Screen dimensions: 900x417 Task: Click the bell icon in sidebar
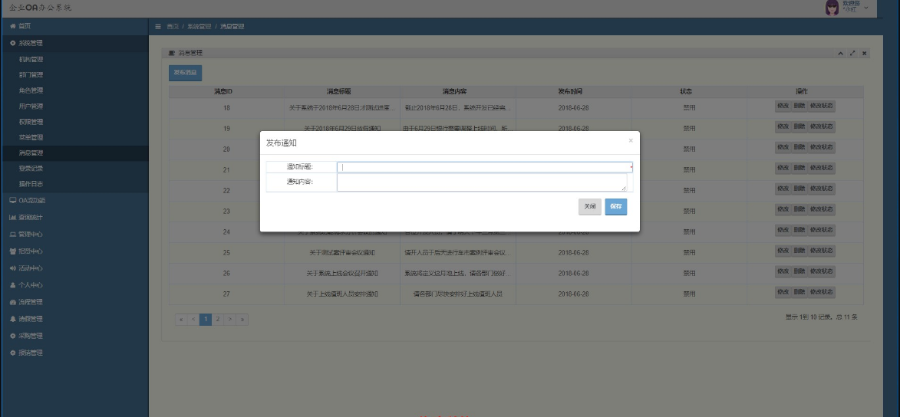click(x=13, y=319)
